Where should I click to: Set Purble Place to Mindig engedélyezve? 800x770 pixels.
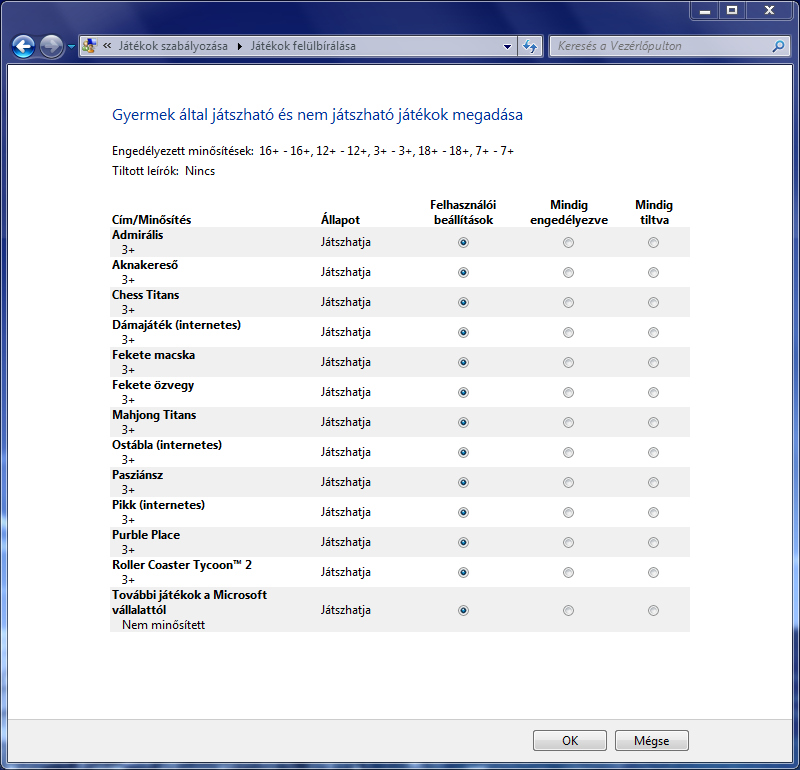[x=568, y=542]
